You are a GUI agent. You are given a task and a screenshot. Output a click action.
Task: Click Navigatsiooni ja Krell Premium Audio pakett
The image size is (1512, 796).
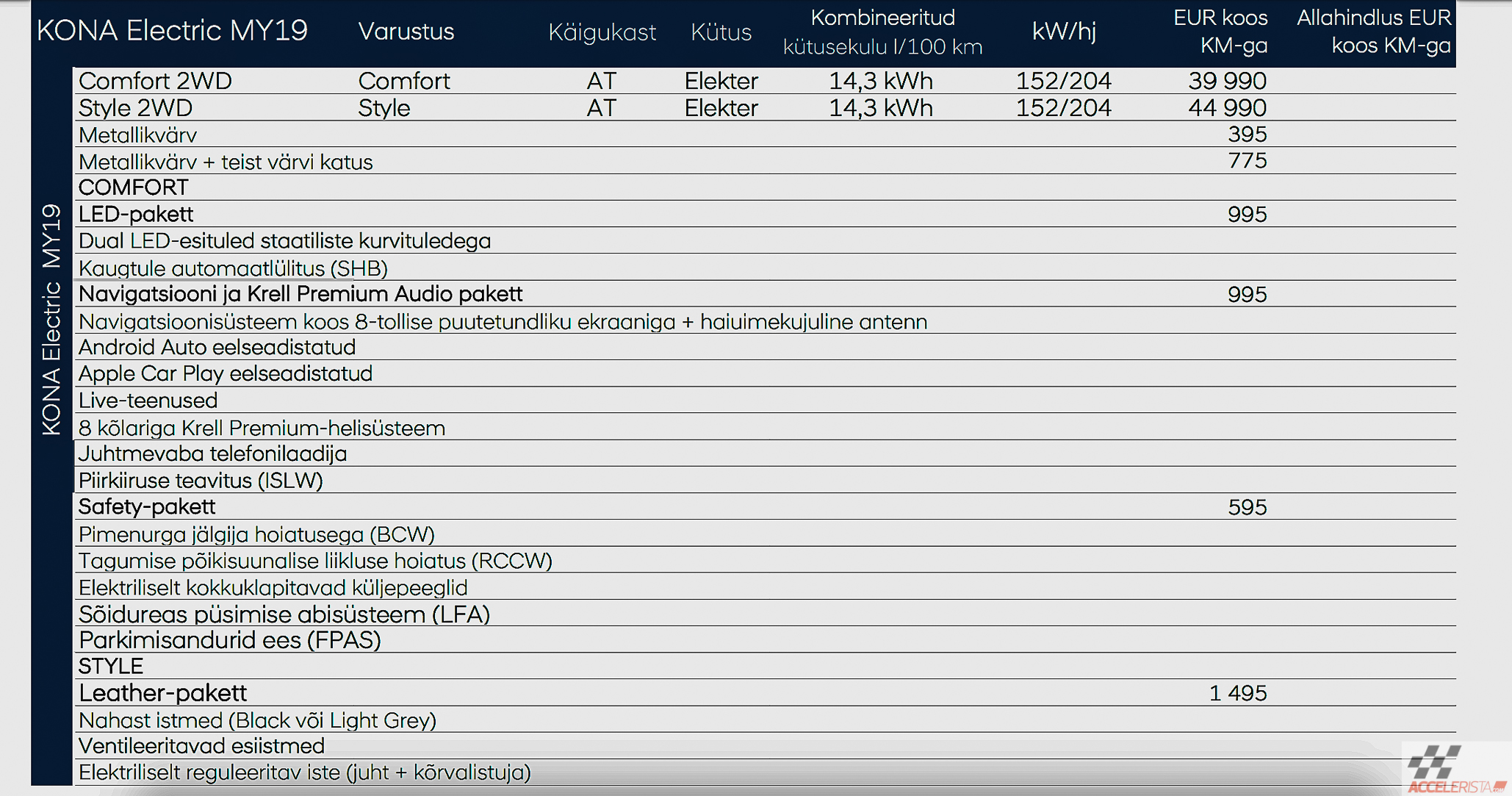300,294
